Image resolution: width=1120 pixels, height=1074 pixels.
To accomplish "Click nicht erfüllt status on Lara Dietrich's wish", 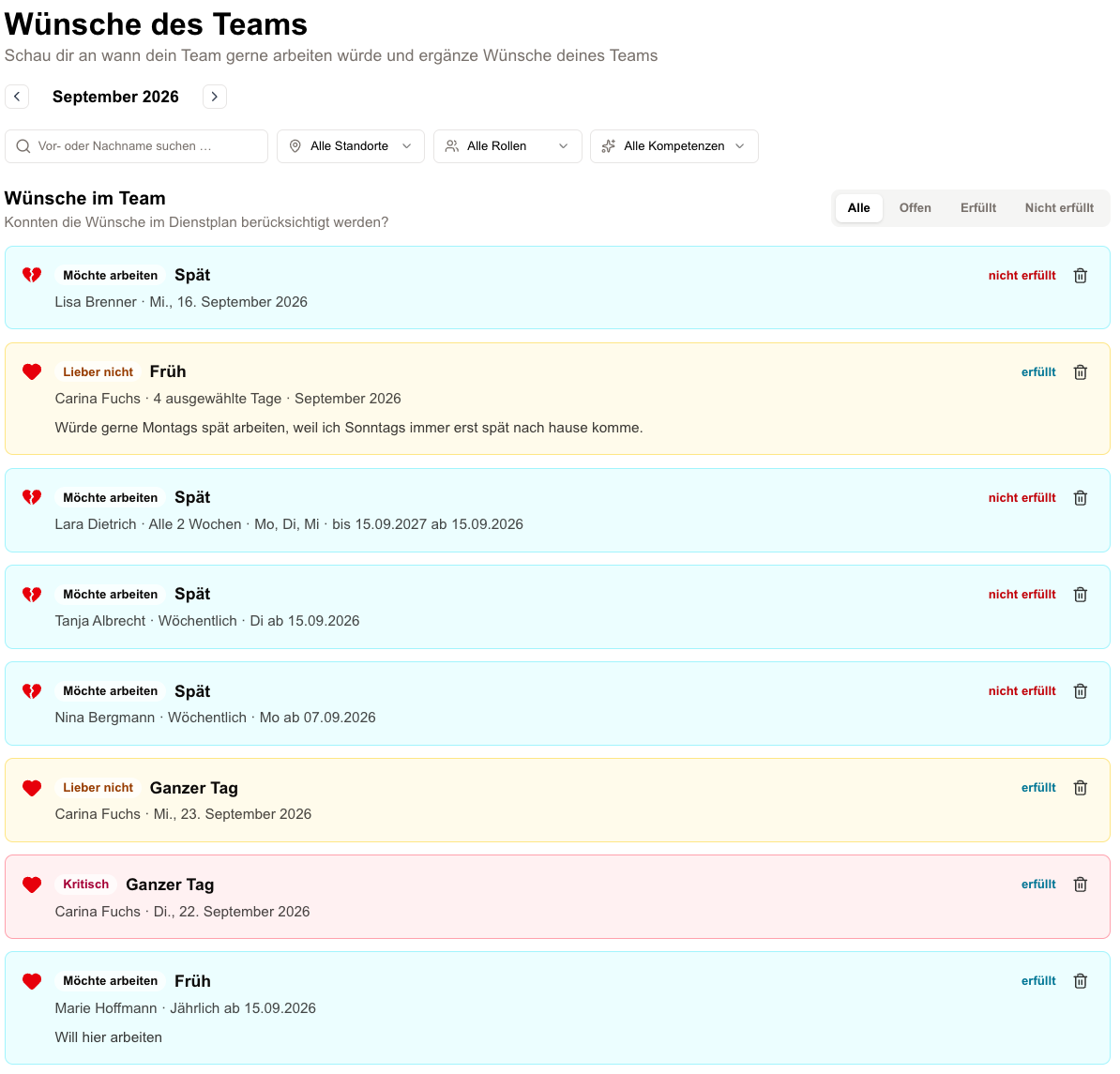I will (1022, 498).
